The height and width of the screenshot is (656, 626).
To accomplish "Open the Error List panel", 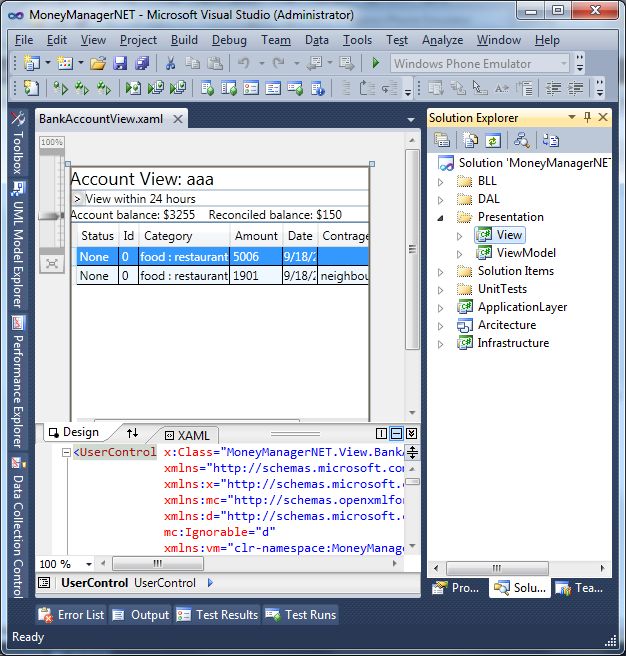I will point(71,615).
